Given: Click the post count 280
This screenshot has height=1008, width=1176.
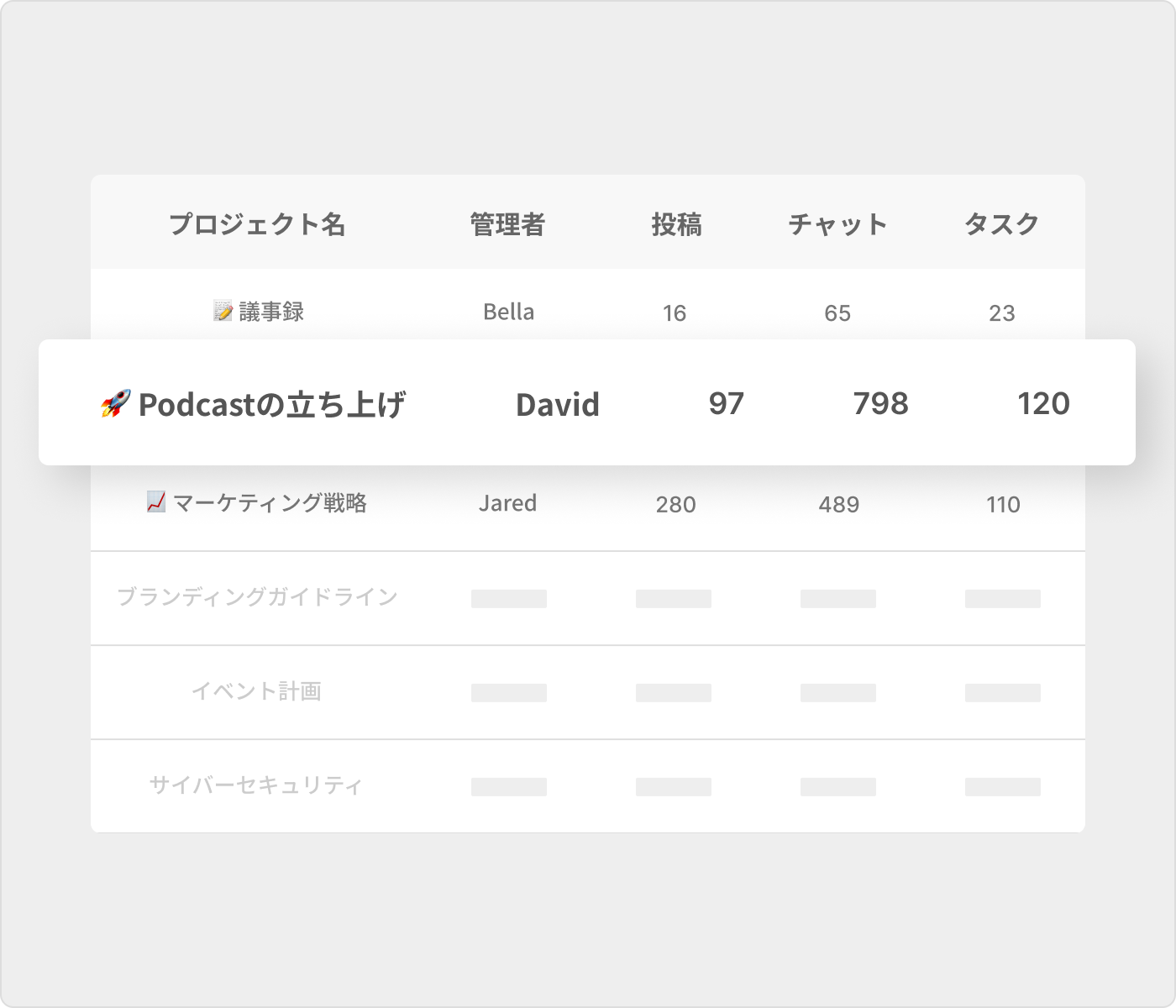Looking at the screenshot, I should [675, 504].
